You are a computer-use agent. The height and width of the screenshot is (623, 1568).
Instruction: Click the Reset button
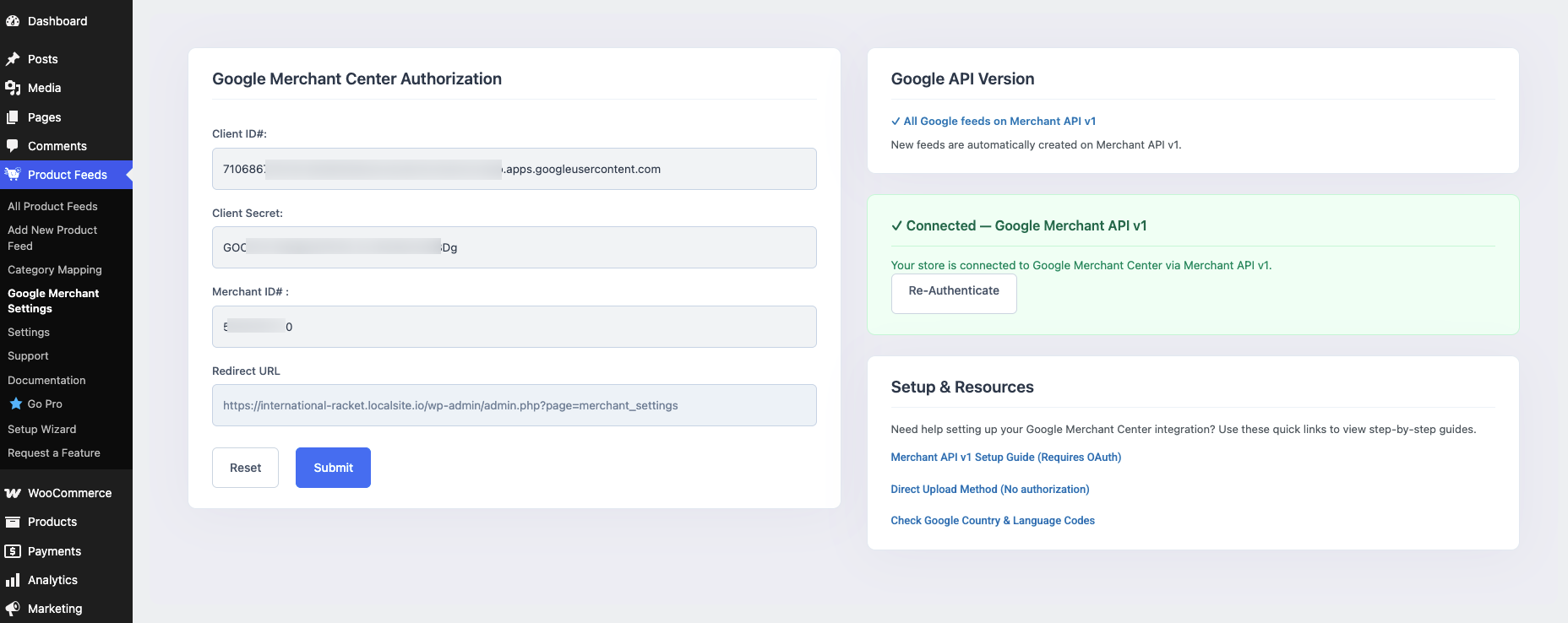coord(245,468)
